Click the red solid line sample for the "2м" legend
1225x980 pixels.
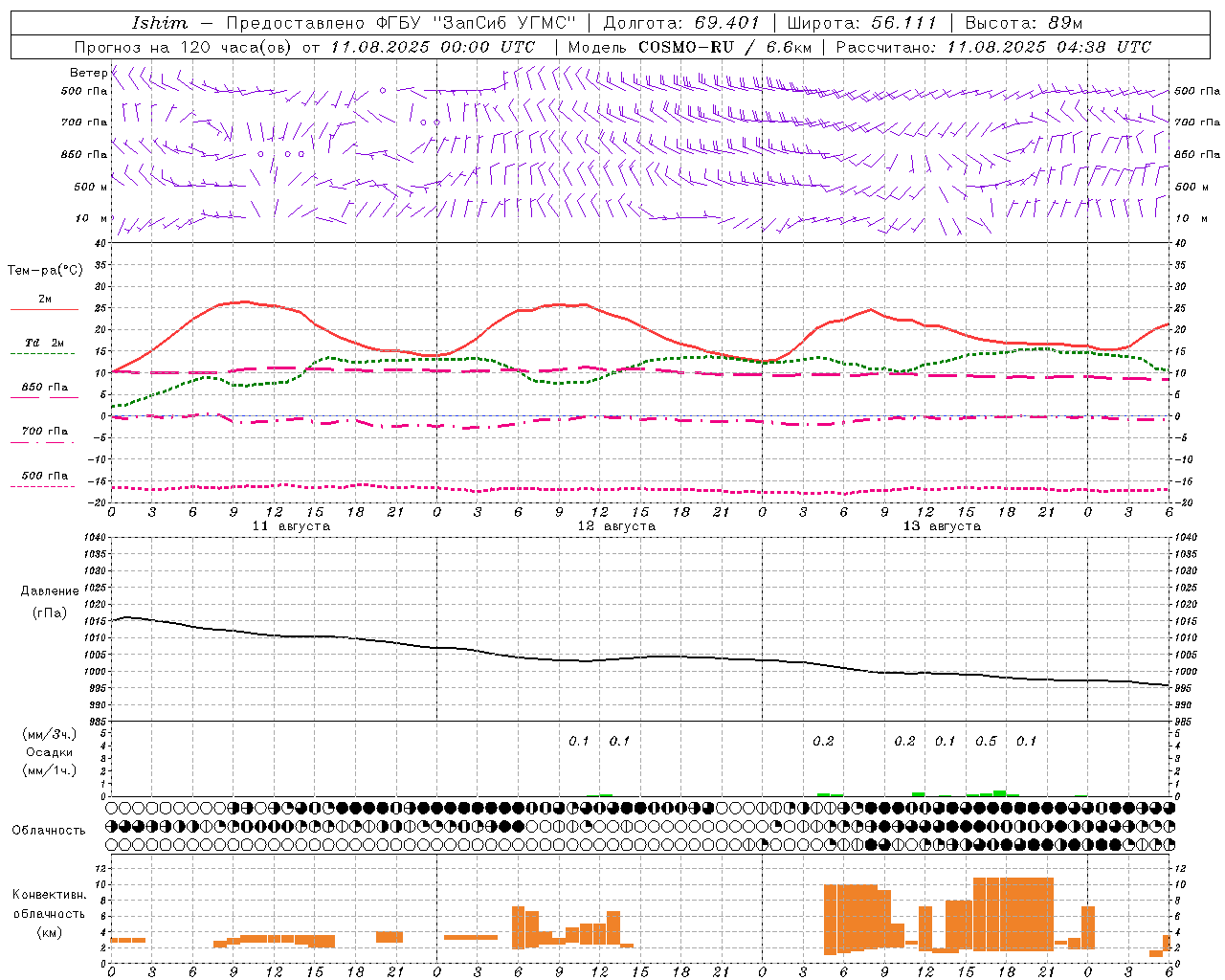pos(44,310)
